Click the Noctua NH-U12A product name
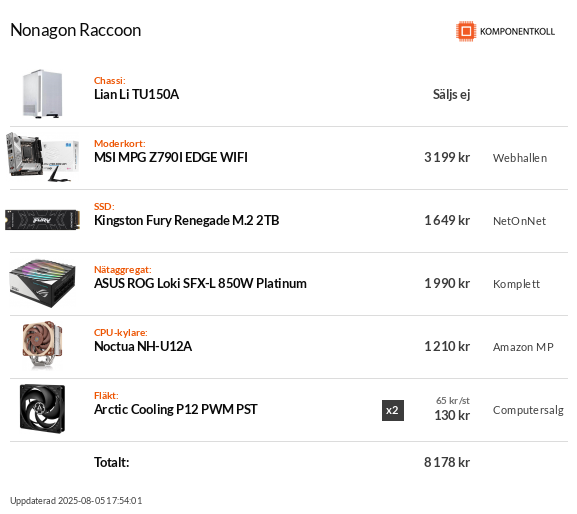The height and width of the screenshot is (514, 577). click(143, 346)
